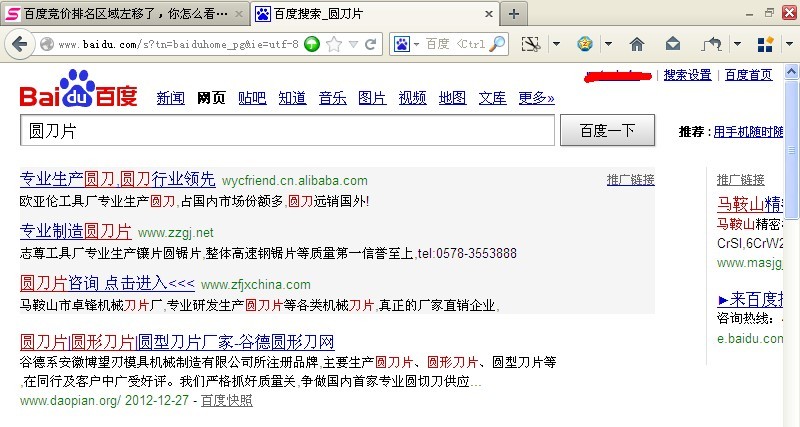Close the 百度搜索_圆刀片 tab
Screen dimensions: 800x427
coord(489,14)
